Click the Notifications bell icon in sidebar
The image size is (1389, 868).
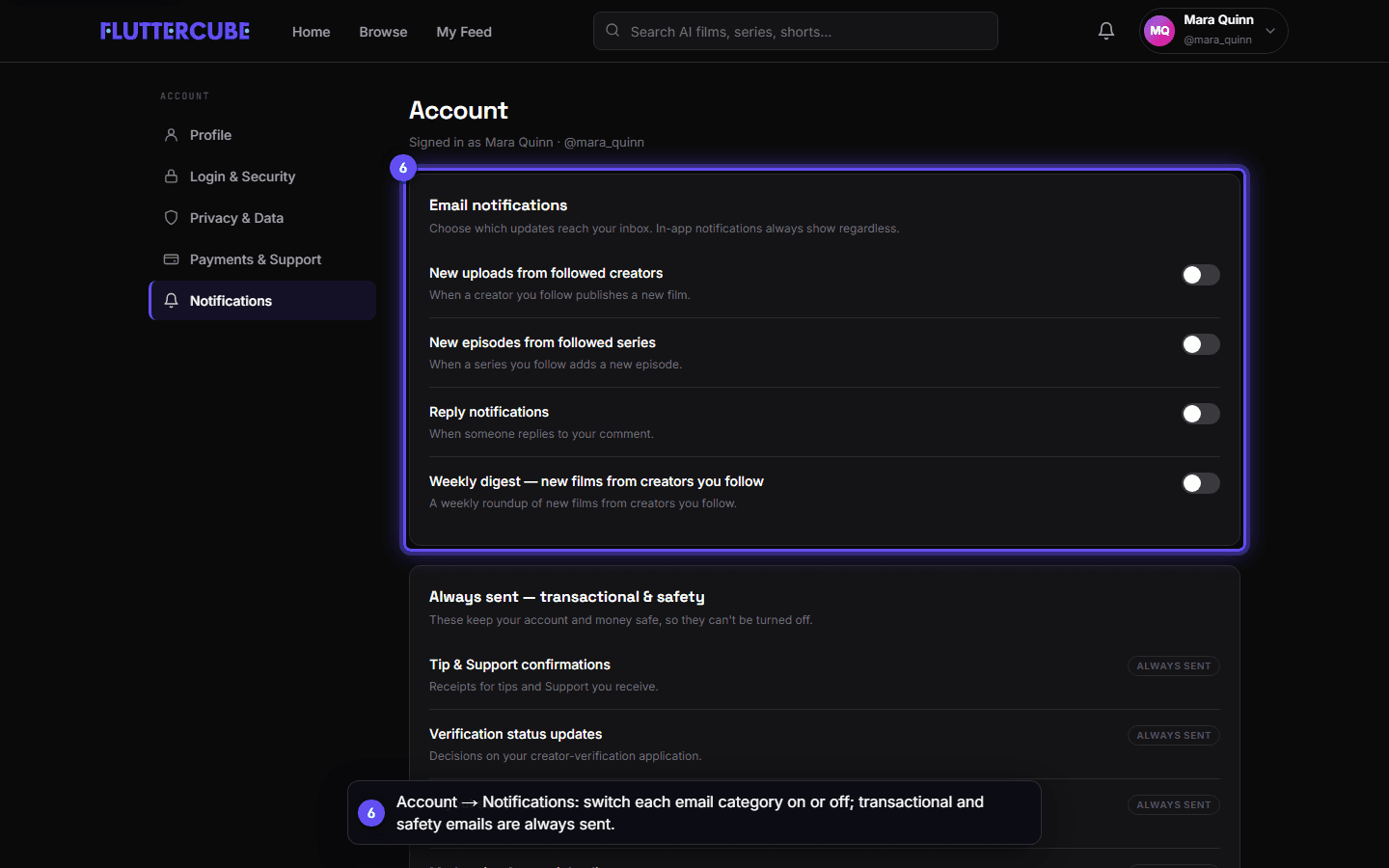pyautogui.click(x=171, y=301)
